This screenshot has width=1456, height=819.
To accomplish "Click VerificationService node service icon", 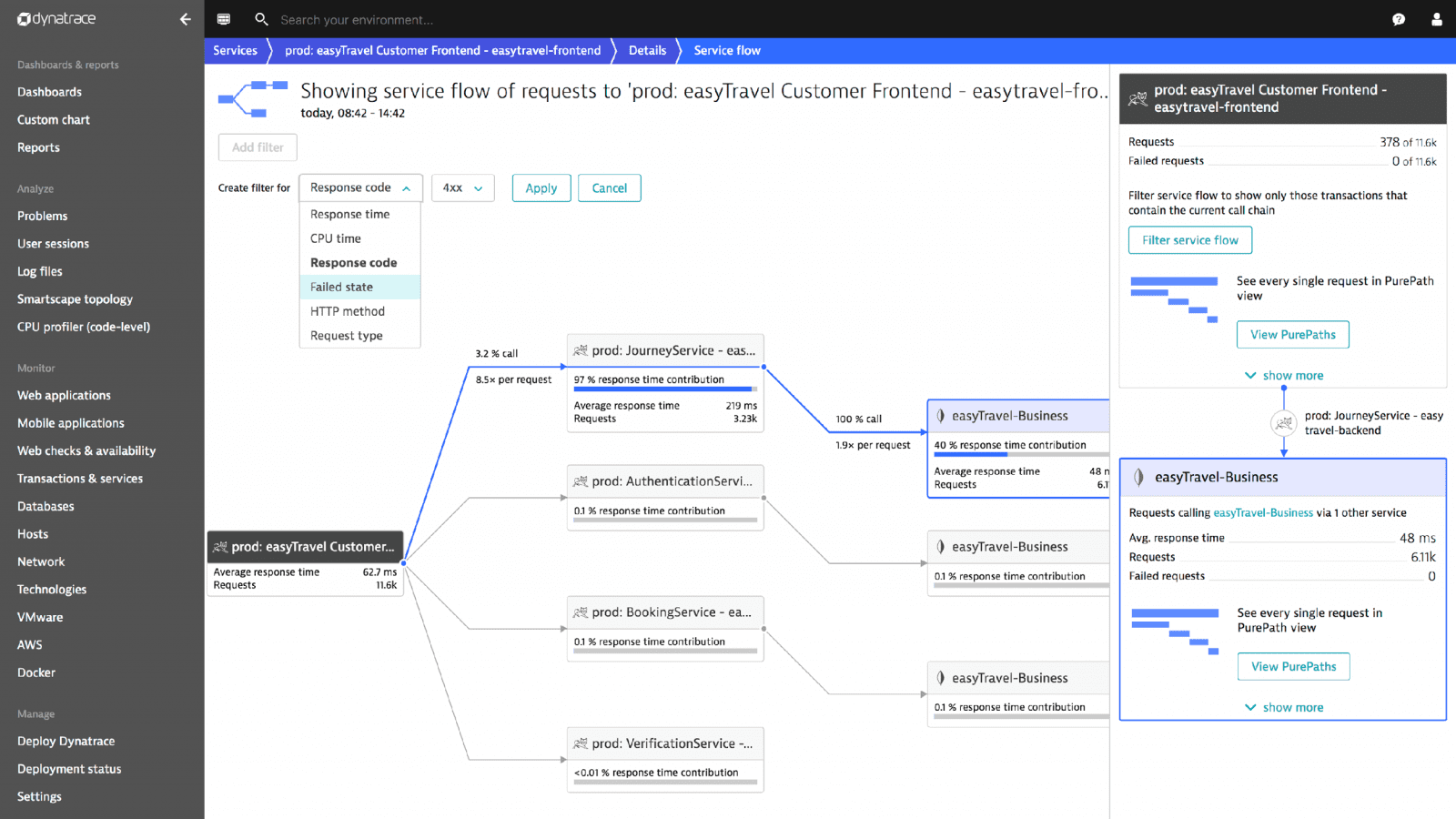I will pyautogui.click(x=581, y=743).
